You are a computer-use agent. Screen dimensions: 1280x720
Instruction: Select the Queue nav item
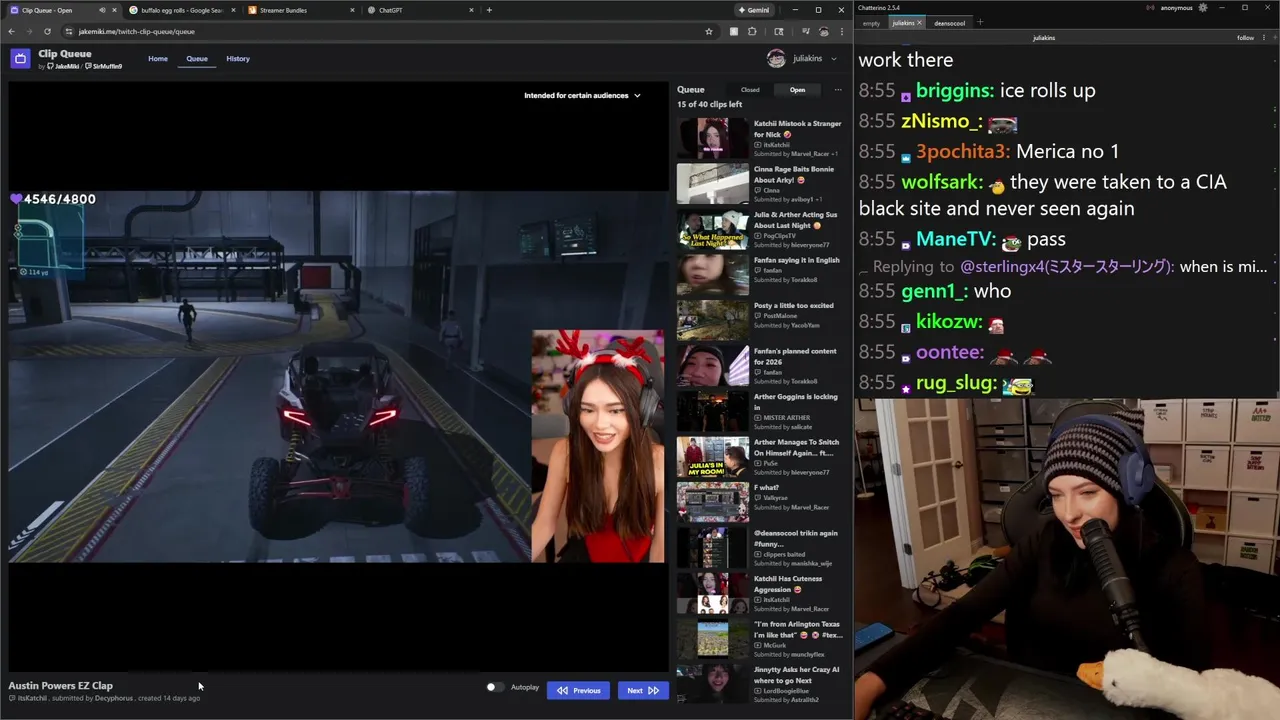197,58
